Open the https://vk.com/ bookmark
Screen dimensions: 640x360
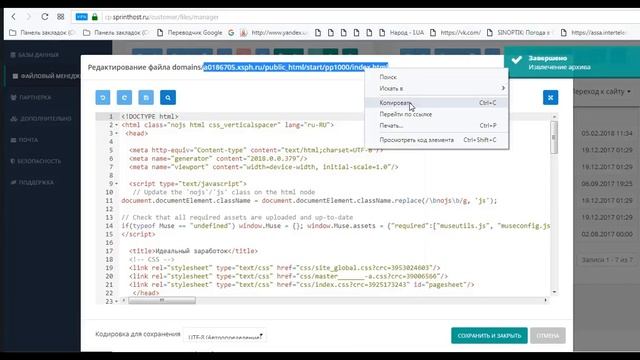[456, 33]
